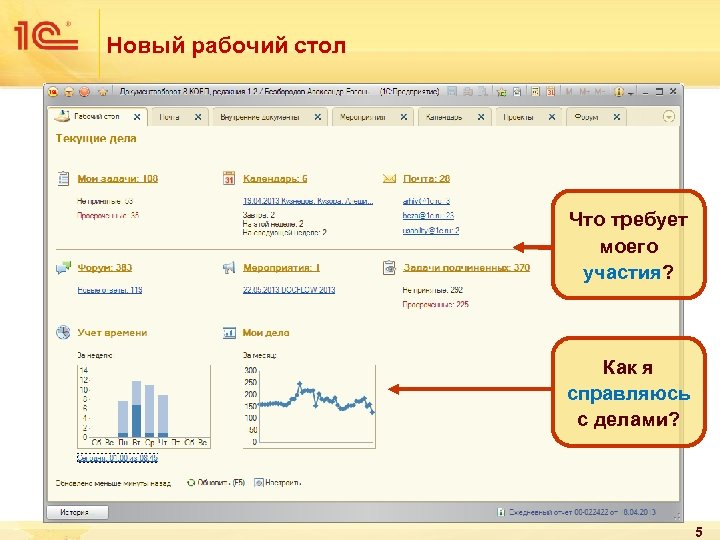Click the yellow info icon in title bar

(x=619, y=92)
